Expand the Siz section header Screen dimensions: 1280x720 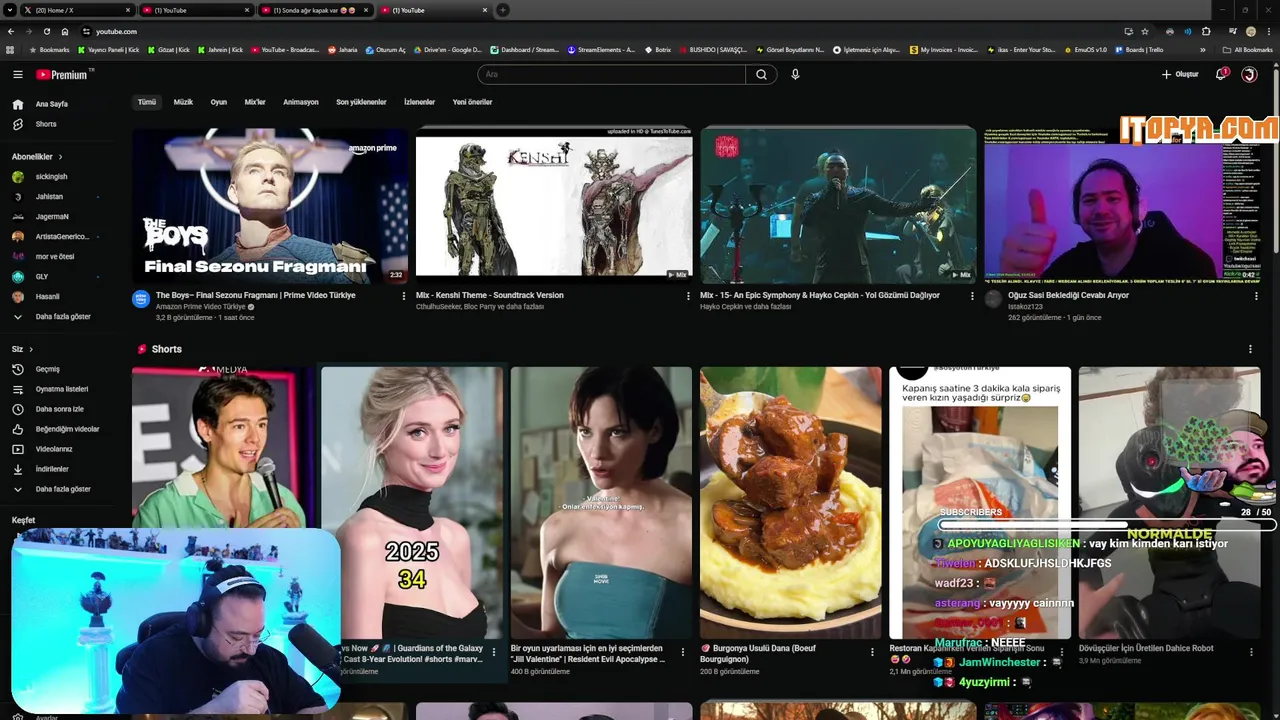click(22, 349)
